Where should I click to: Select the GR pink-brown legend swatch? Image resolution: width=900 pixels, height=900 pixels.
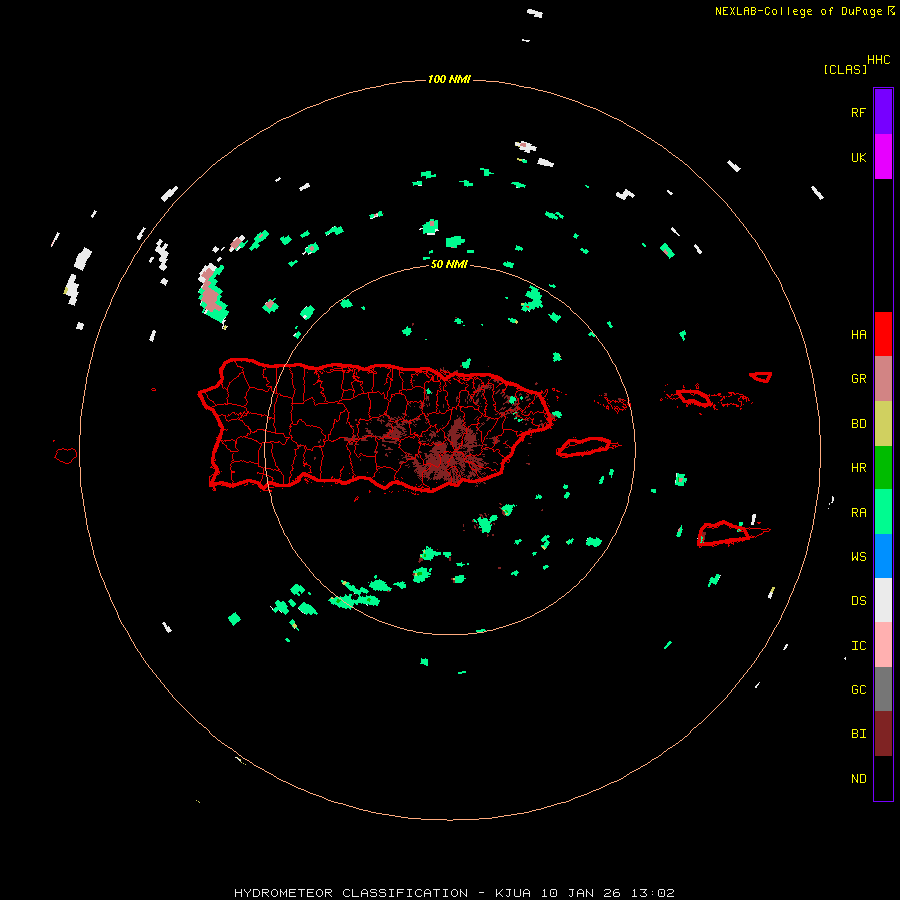[883, 378]
